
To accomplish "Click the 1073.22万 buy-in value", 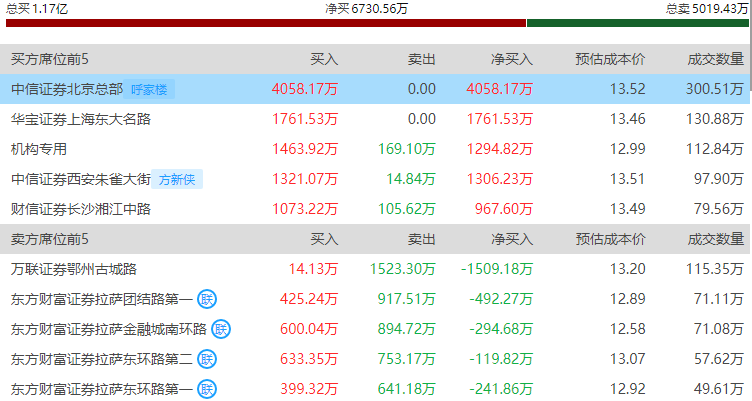I will [x=305, y=209].
